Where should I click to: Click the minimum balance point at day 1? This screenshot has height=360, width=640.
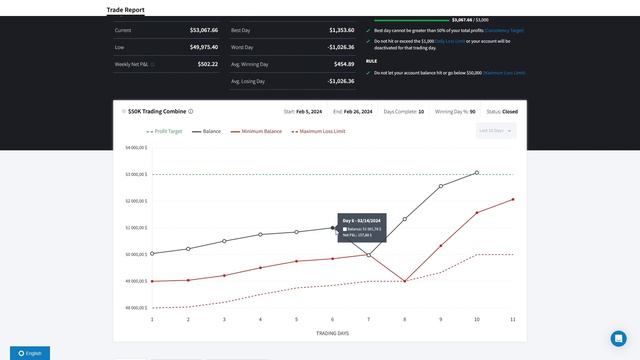point(152,281)
